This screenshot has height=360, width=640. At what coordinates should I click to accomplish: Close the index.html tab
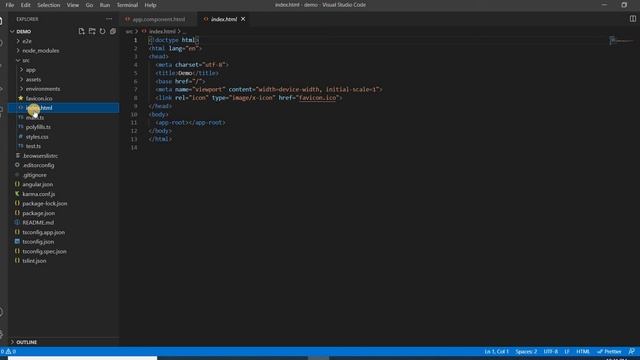click(243, 19)
